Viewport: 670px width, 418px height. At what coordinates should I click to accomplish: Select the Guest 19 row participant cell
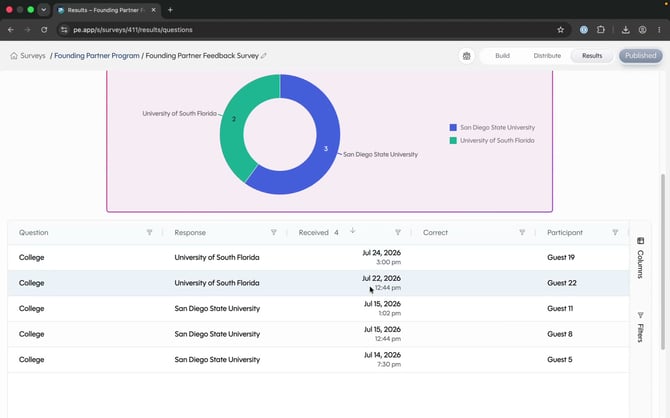click(561, 257)
